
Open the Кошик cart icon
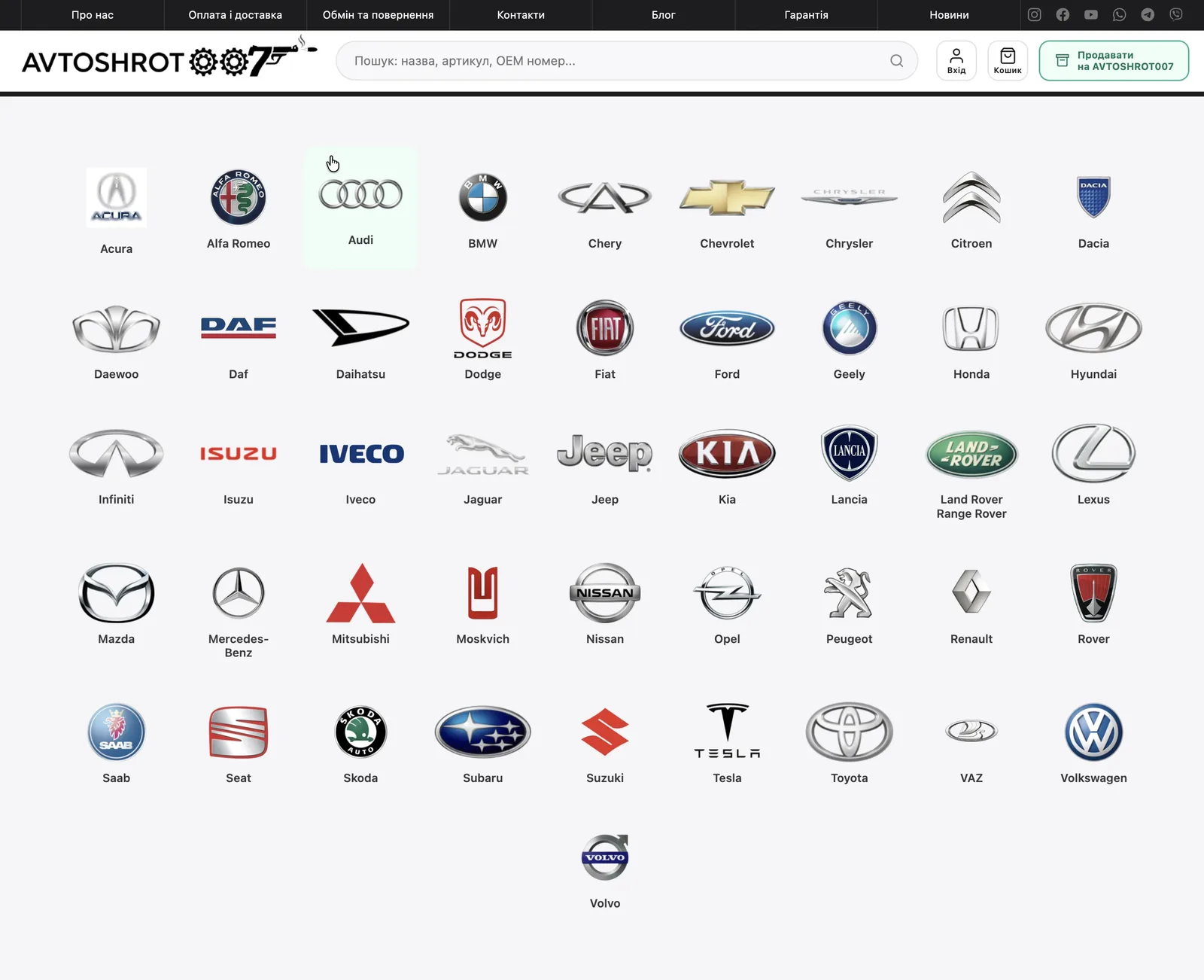pos(1008,61)
